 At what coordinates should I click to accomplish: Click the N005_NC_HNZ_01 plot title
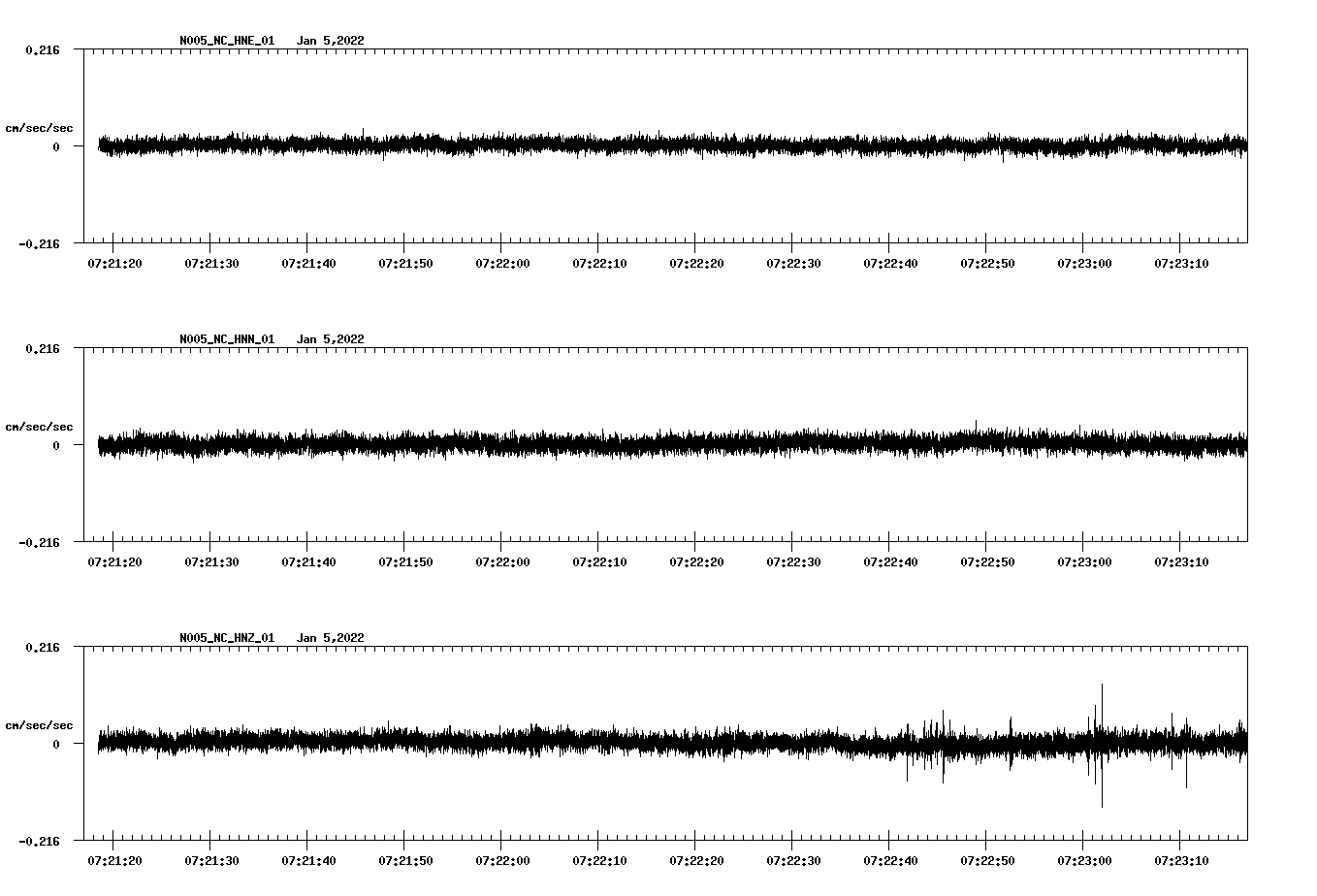tap(227, 638)
